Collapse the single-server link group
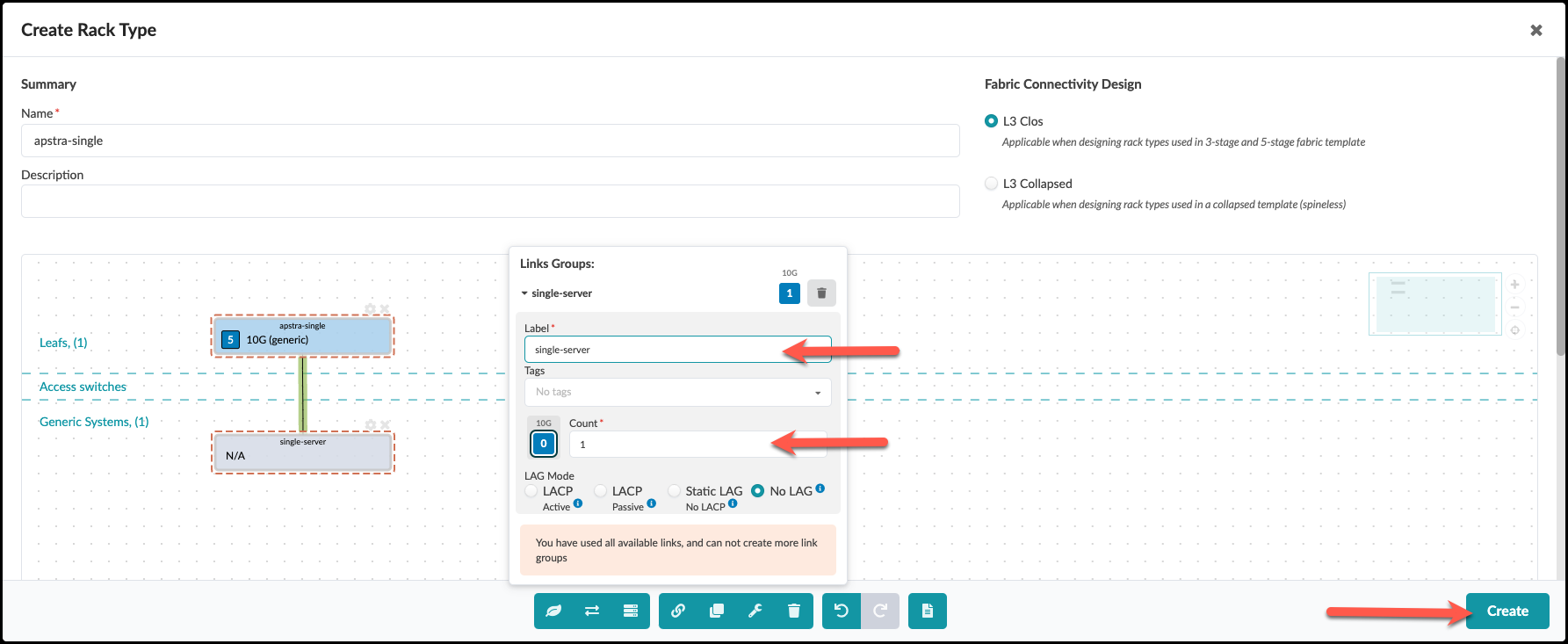This screenshot has height=644, width=1568. tap(524, 293)
